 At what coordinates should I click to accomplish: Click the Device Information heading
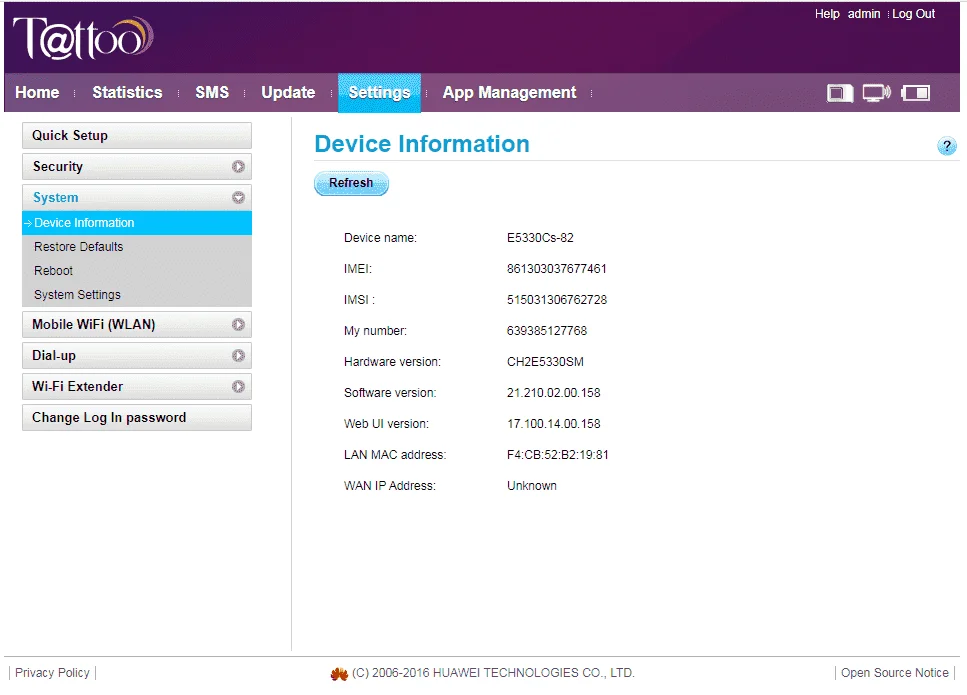[x=422, y=144]
